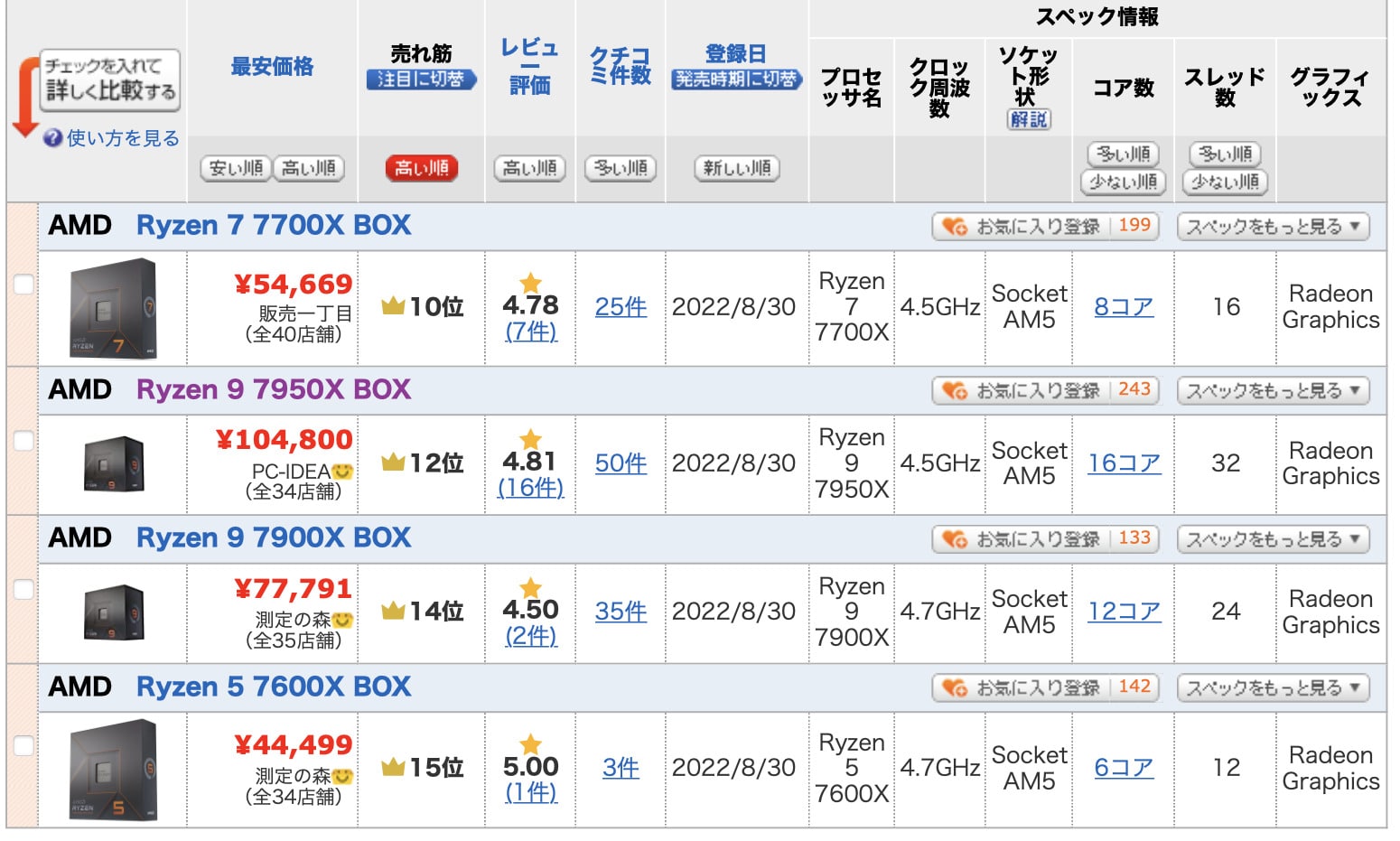Screen dimensions: 1400x841
Task: Expand スペックをもっと見る for Ryzen 9 7900X
Action: [x=1274, y=539]
